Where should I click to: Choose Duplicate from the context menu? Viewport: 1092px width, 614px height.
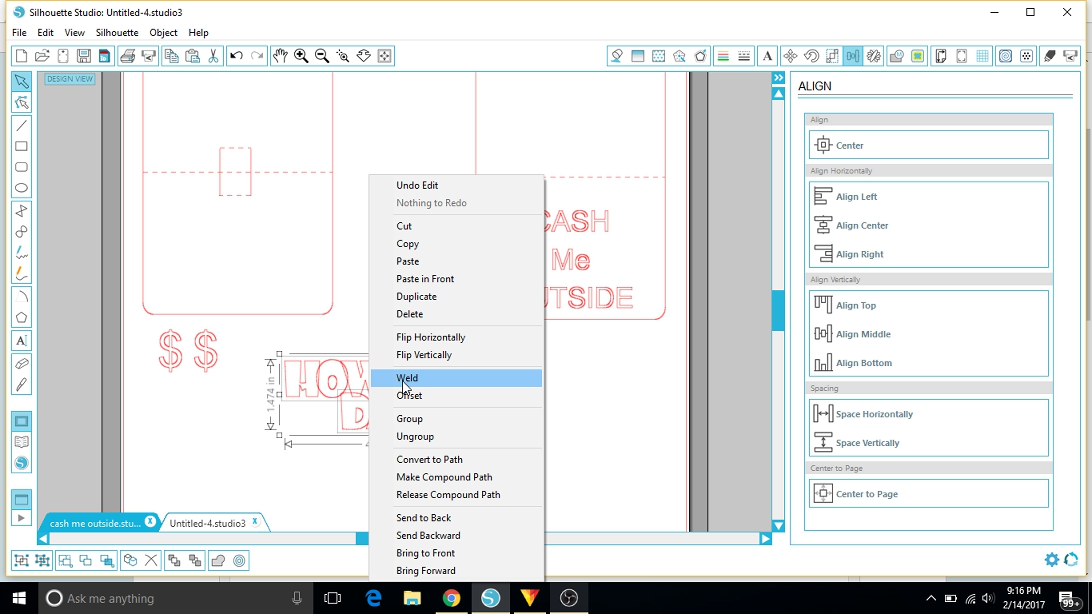[x=456, y=297]
